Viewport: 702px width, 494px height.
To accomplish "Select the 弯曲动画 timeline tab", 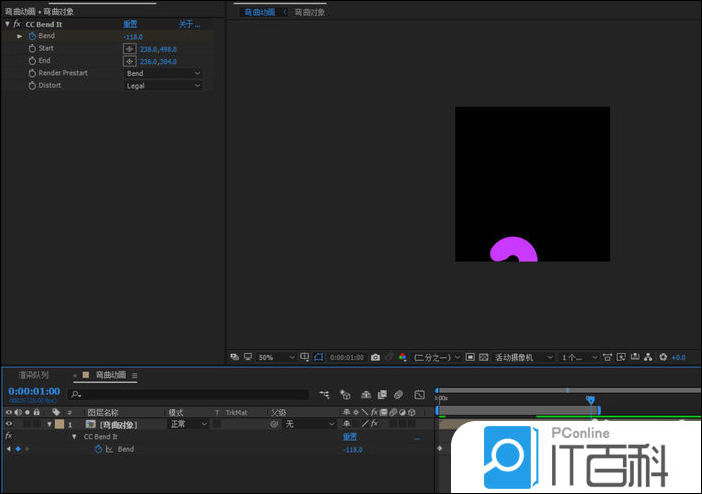I will [110, 375].
